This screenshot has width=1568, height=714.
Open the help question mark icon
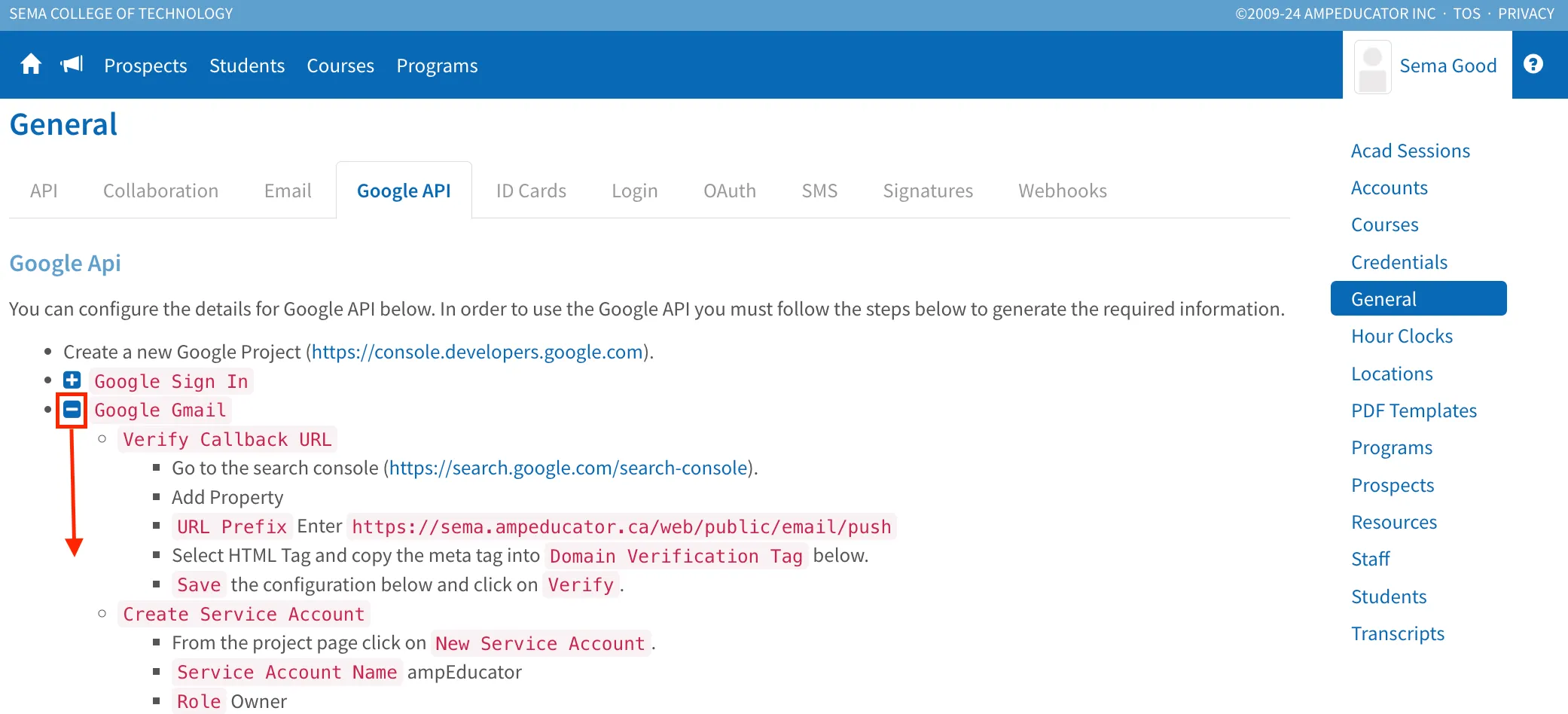(1533, 64)
